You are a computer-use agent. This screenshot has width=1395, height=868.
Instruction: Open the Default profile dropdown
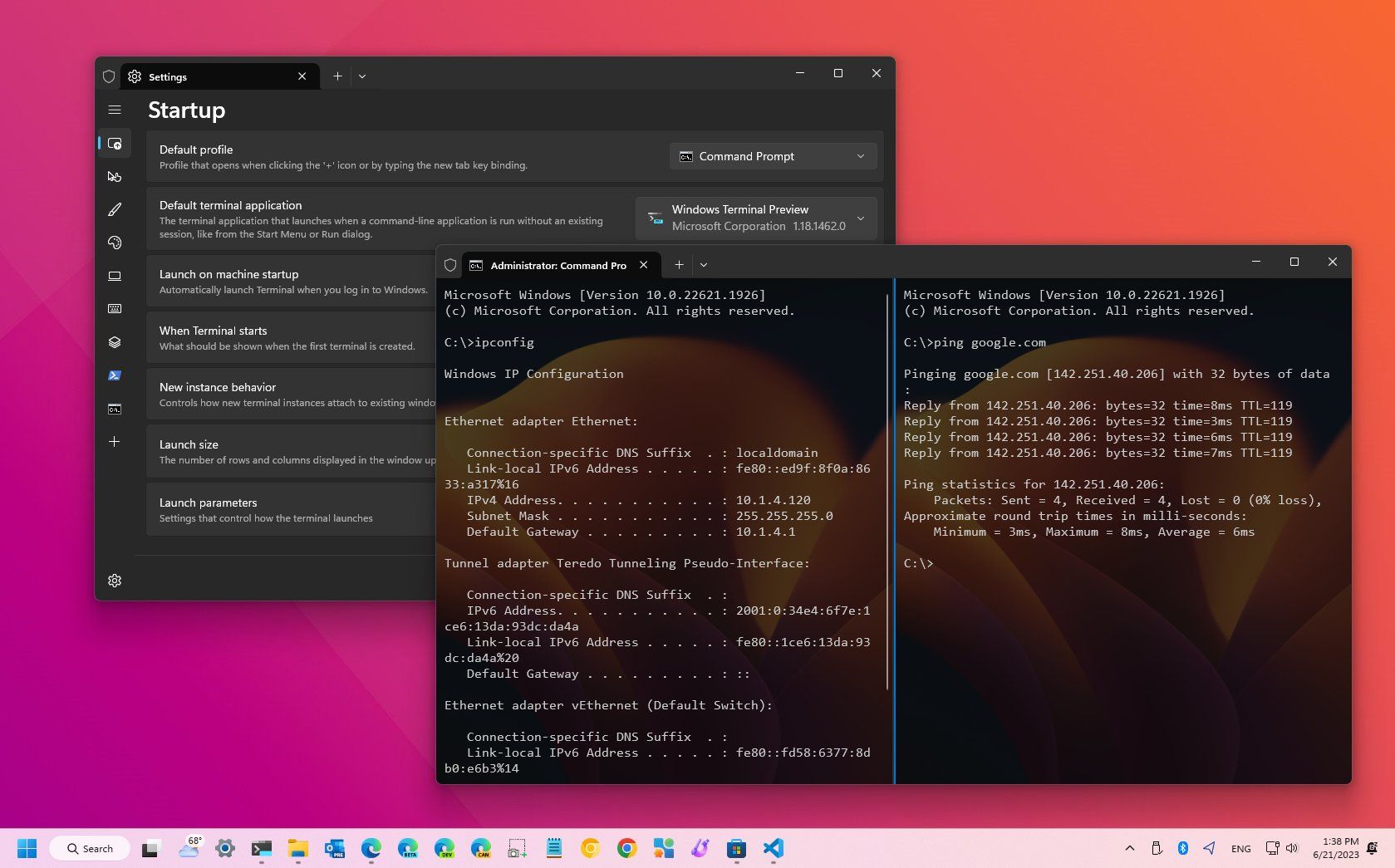point(772,156)
